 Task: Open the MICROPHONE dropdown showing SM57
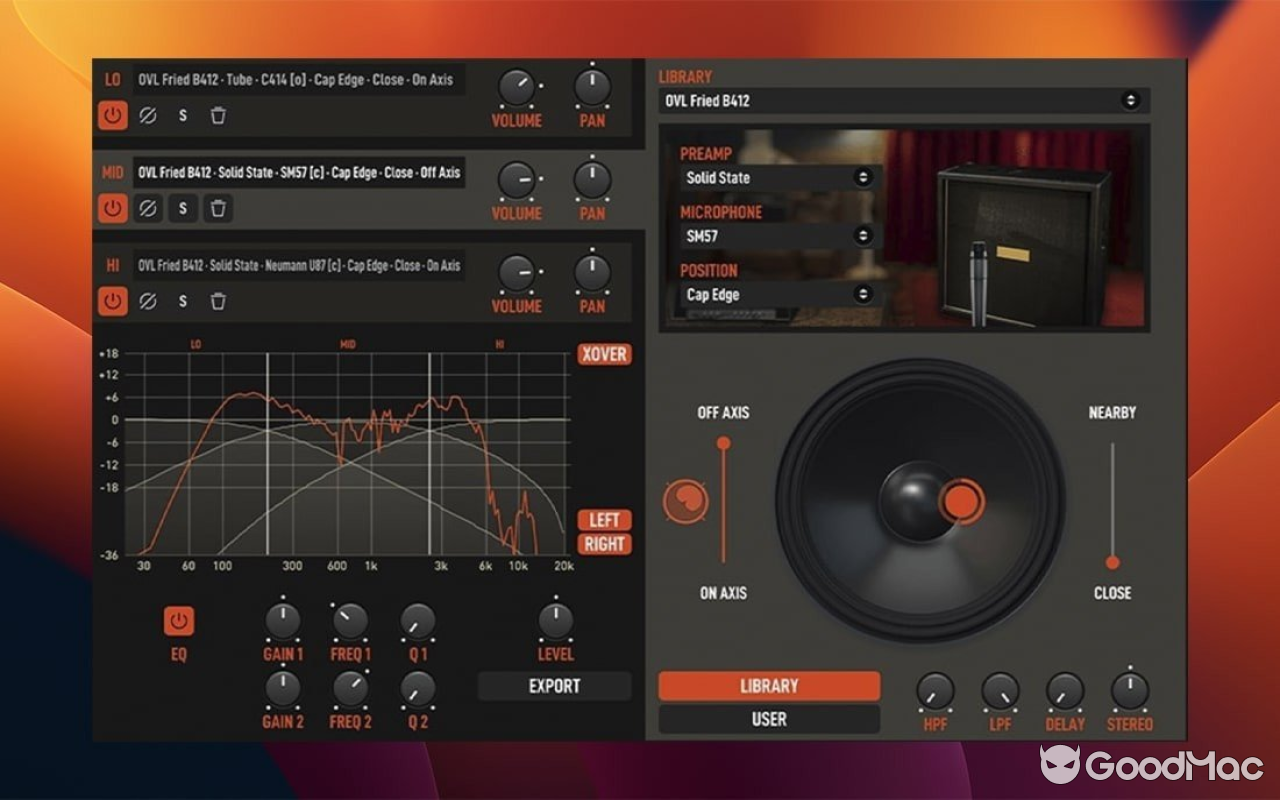coord(778,236)
